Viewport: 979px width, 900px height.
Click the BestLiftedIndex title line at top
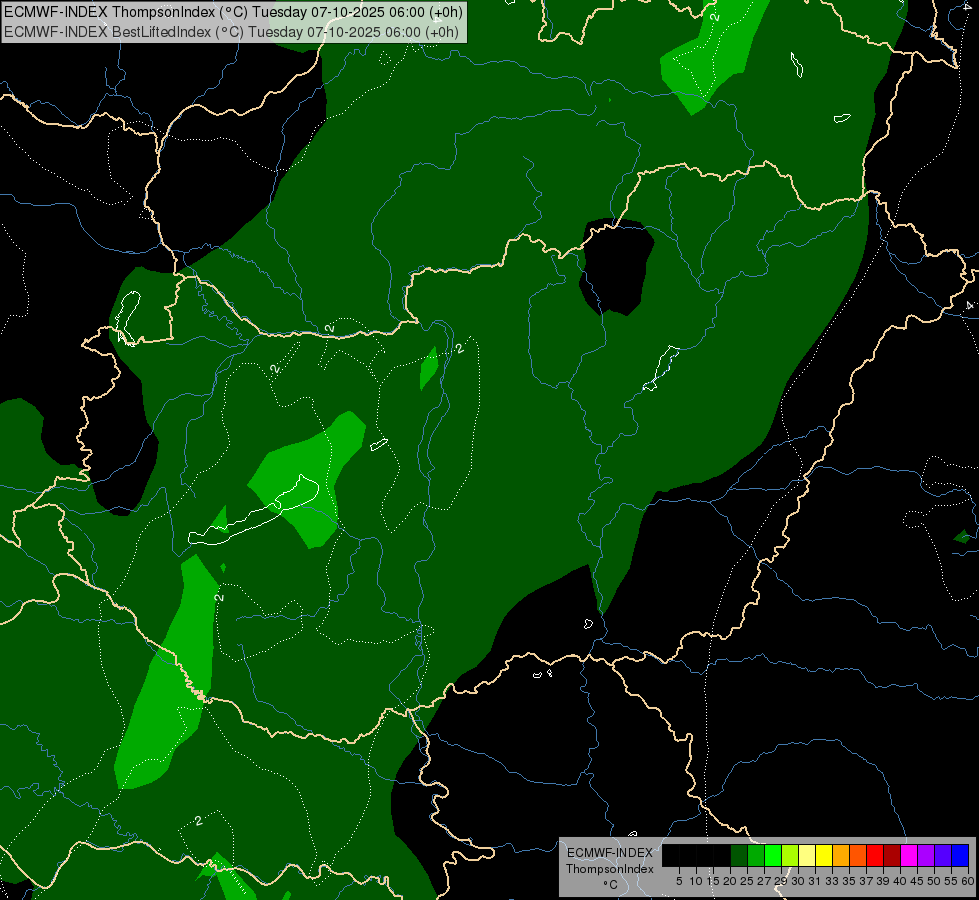point(232,32)
